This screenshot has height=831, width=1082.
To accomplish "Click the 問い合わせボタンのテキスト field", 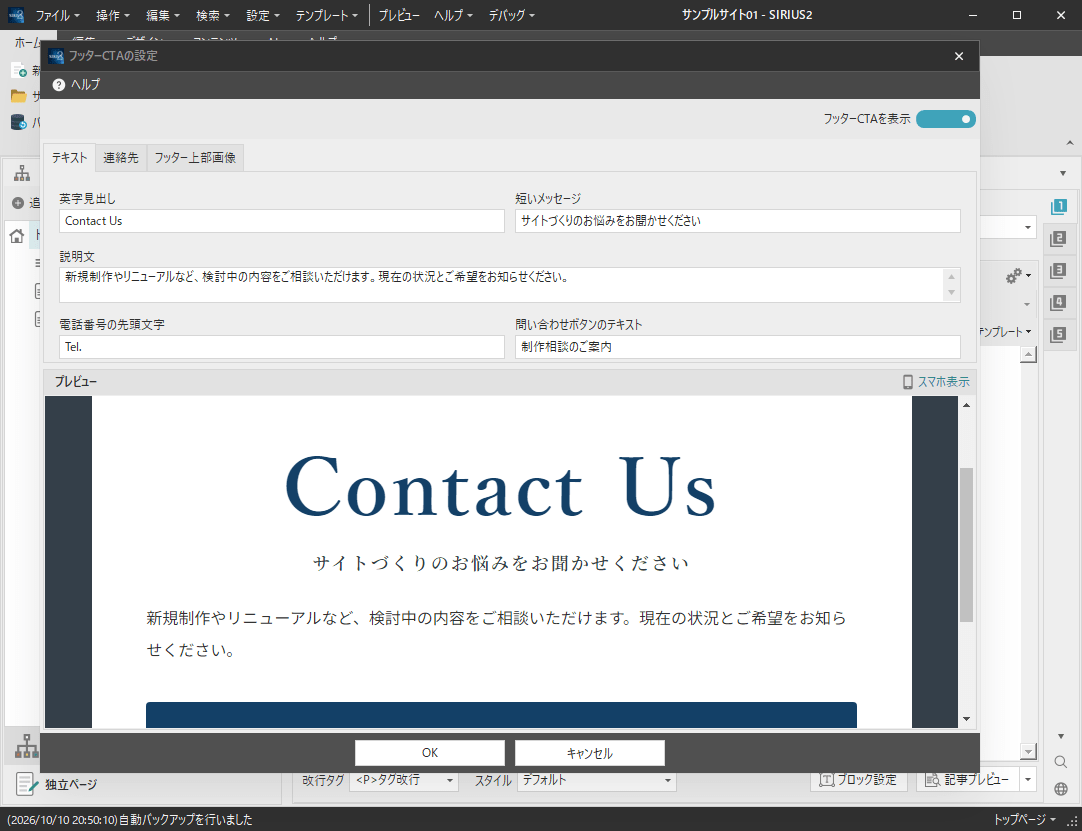I will (x=738, y=347).
